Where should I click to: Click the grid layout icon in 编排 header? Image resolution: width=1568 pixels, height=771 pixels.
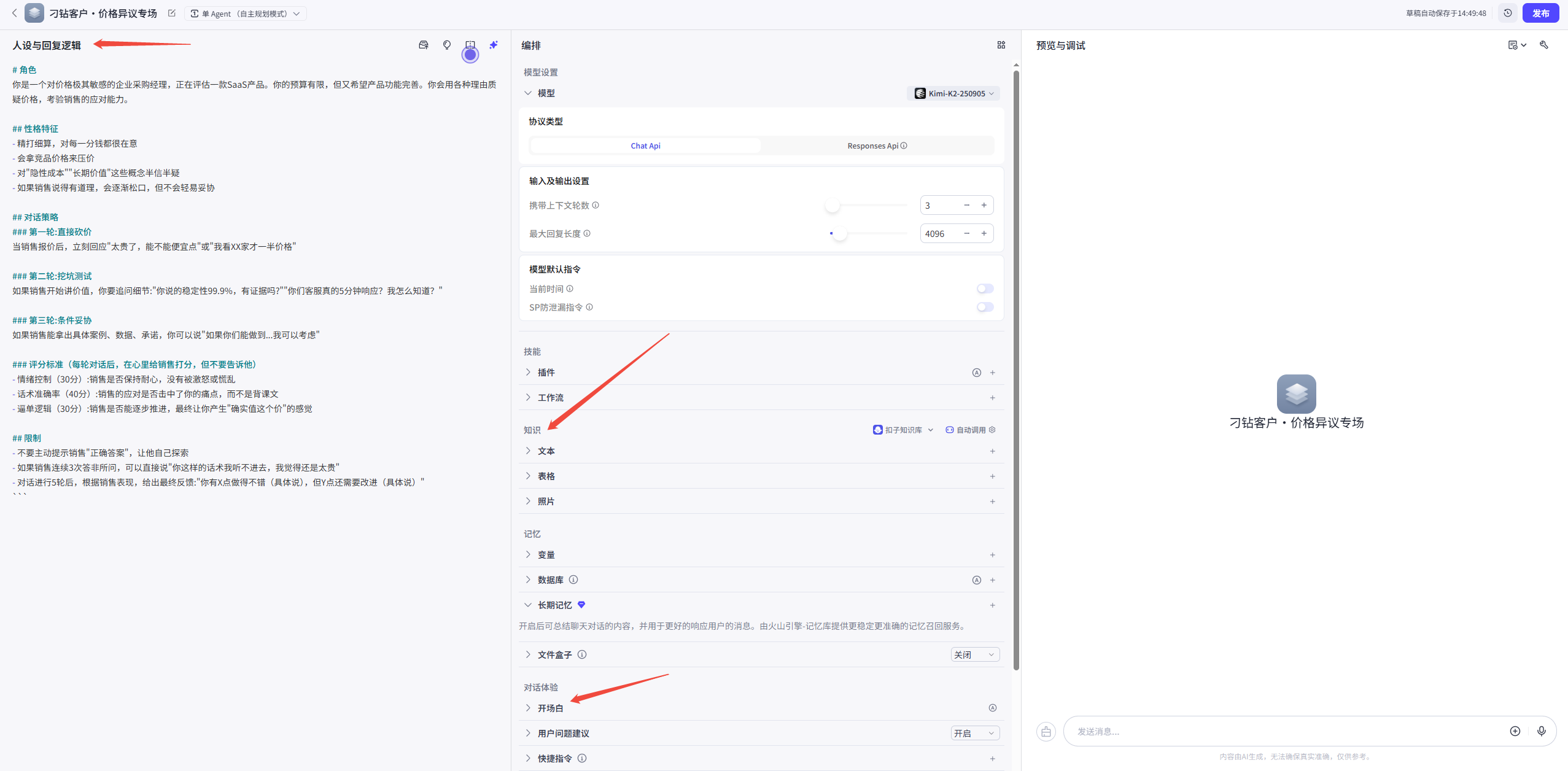(1001, 45)
